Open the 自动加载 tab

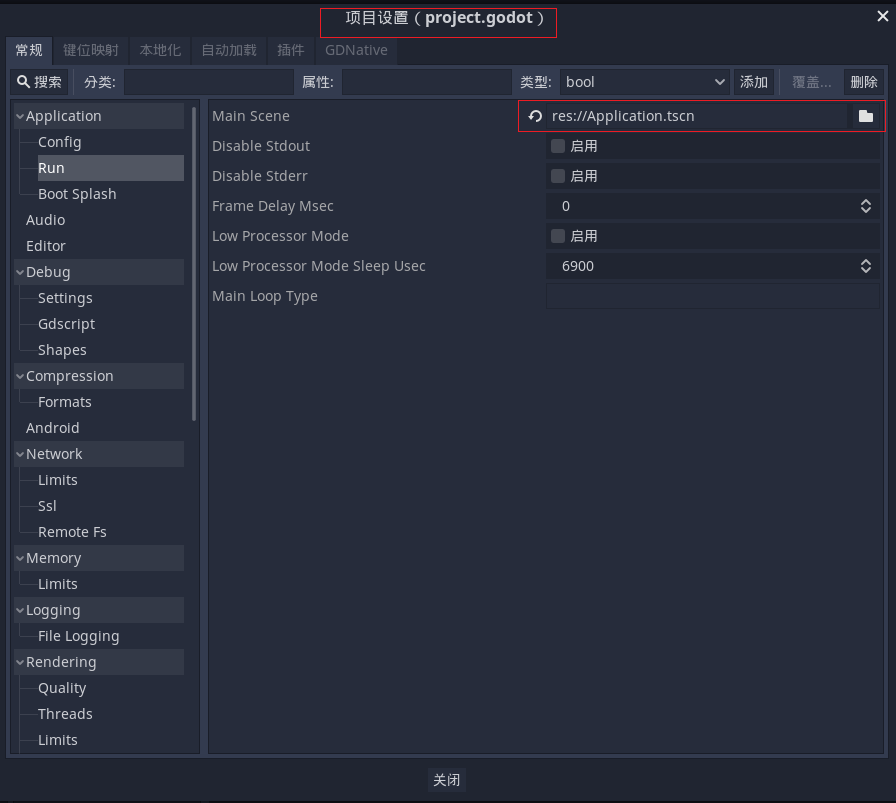coord(229,50)
